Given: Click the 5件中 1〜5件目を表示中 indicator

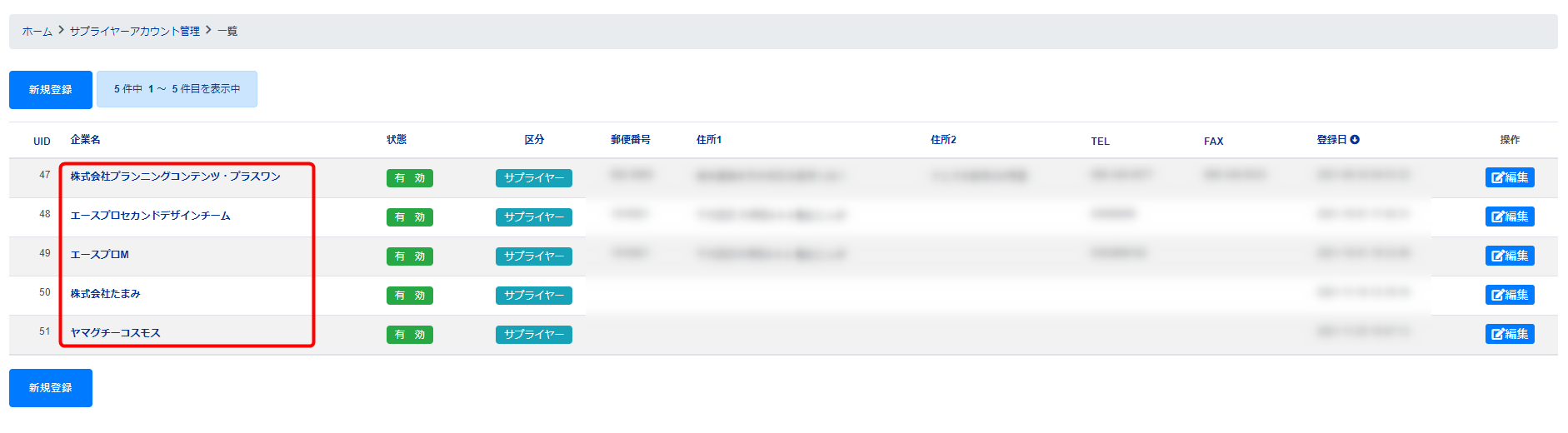Looking at the screenshot, I should click(177, 89).
